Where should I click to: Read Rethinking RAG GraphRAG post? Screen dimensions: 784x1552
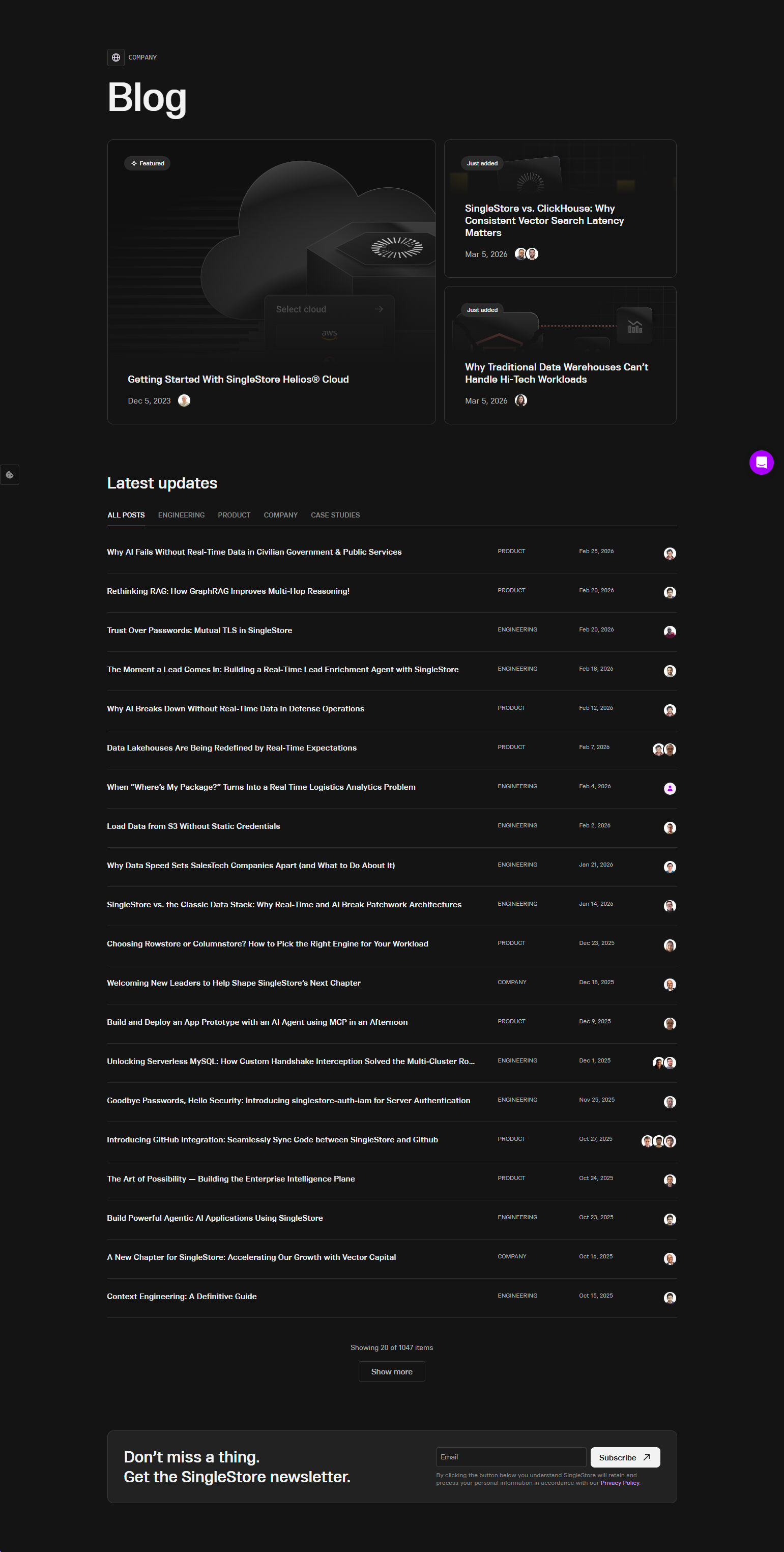point(228,591)
